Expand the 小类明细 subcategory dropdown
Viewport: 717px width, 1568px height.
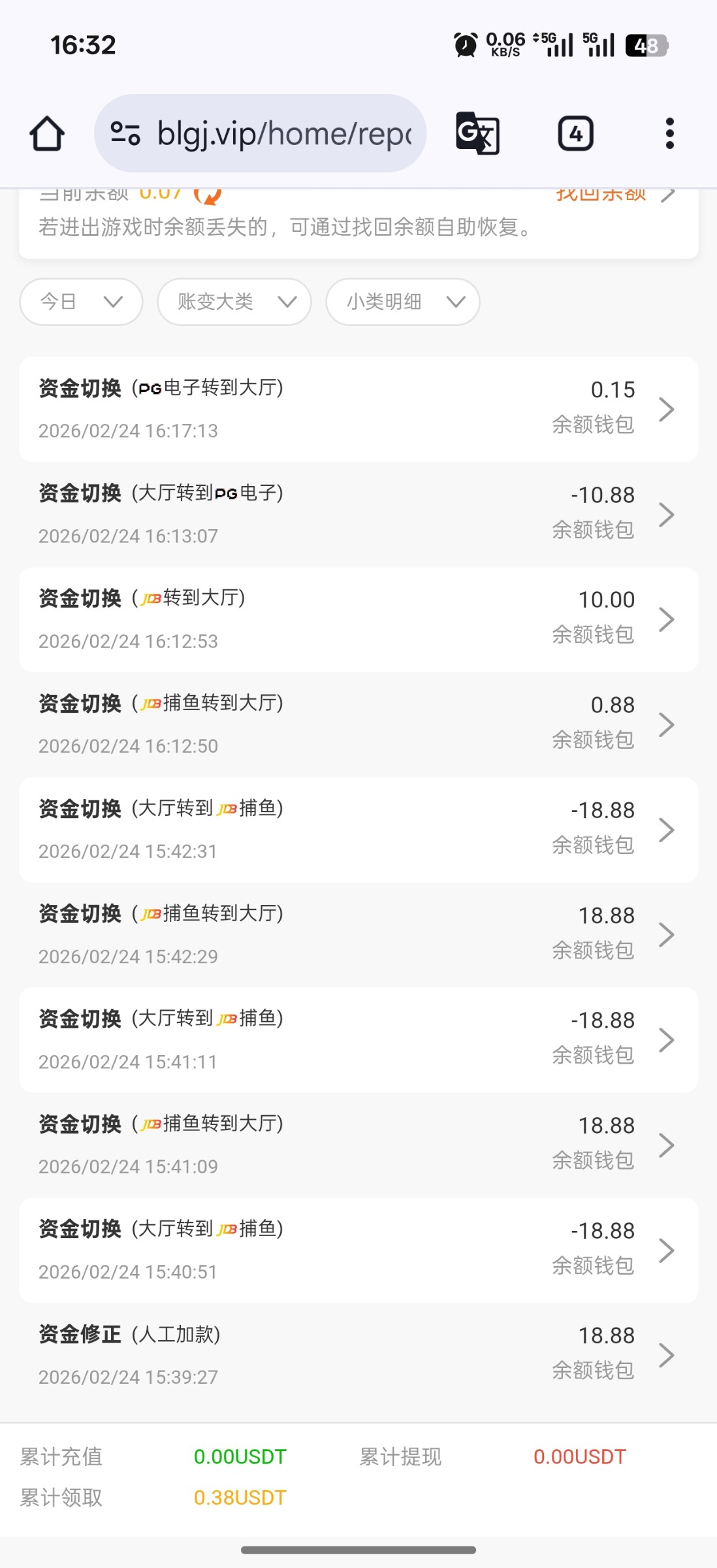click(403, 302)
